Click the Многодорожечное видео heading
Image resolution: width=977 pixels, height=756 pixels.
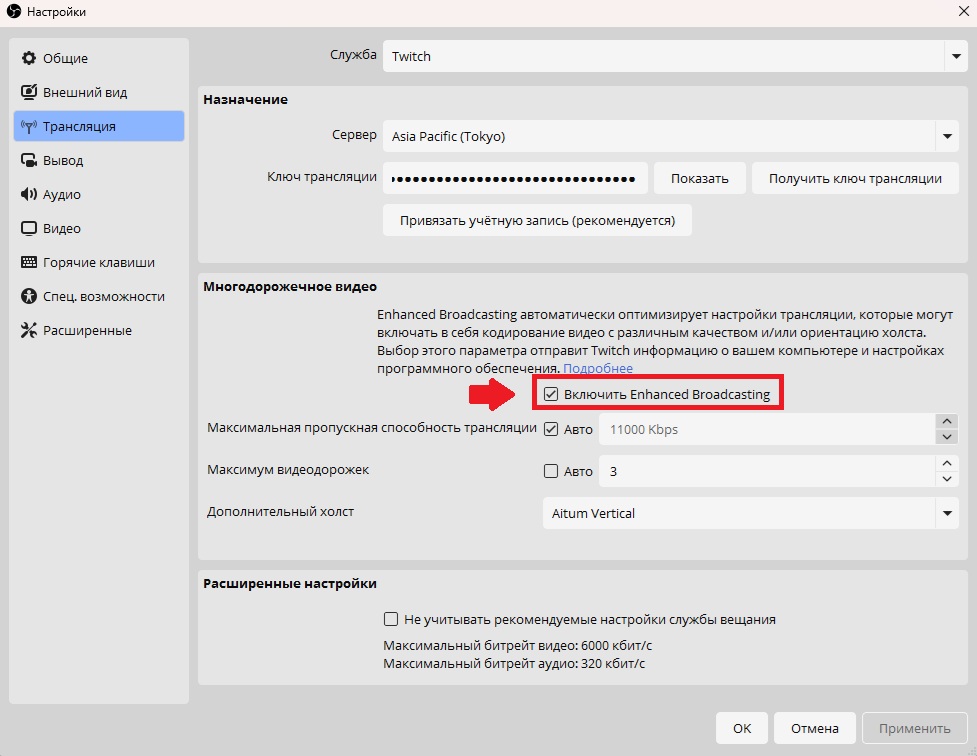tap(290, 287)
